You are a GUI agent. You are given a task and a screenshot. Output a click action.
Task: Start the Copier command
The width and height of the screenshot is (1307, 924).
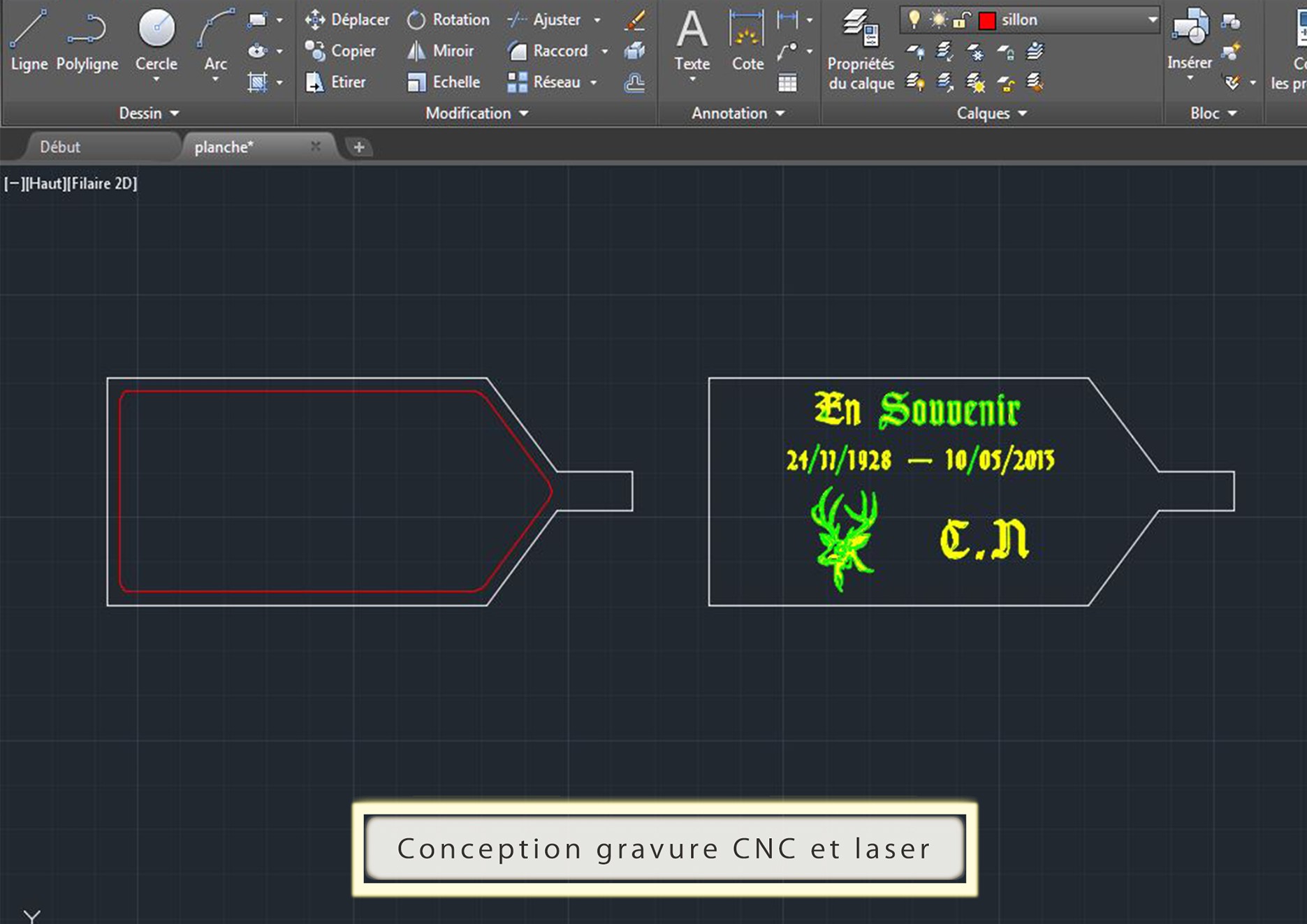(340, 51)
